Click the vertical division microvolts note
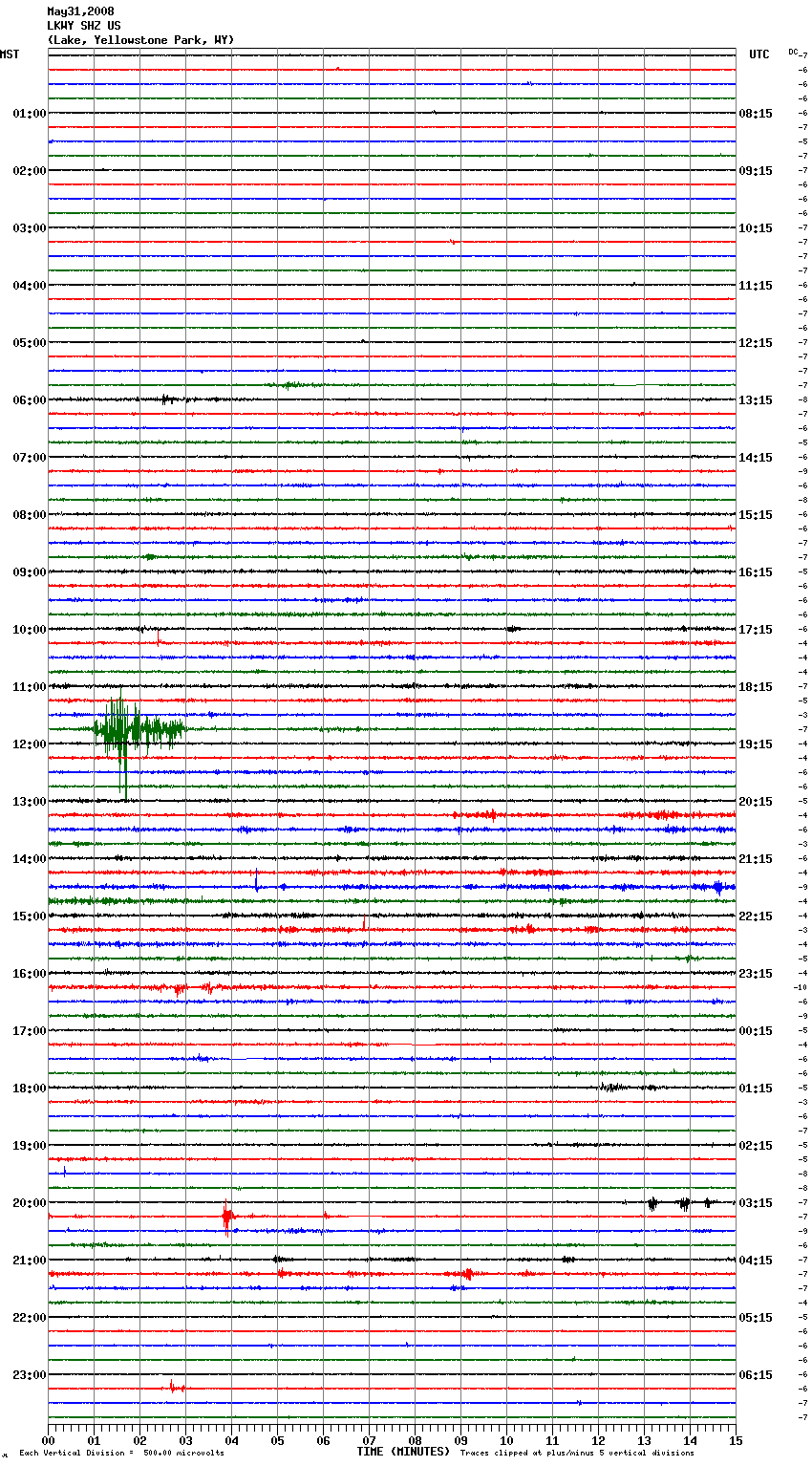Screen dimensions: 812x1466 pyautogui.click(x=121, y=1454)
